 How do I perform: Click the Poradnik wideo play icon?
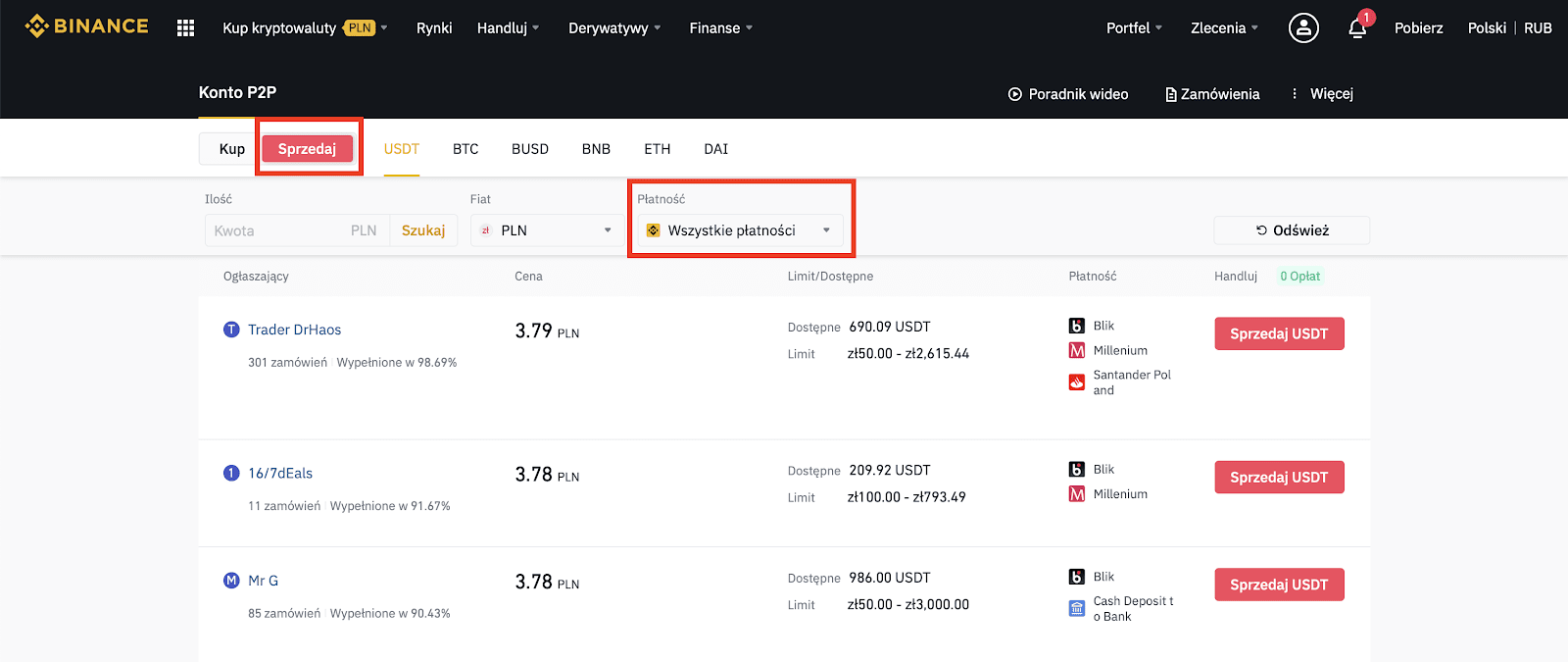1015,94
